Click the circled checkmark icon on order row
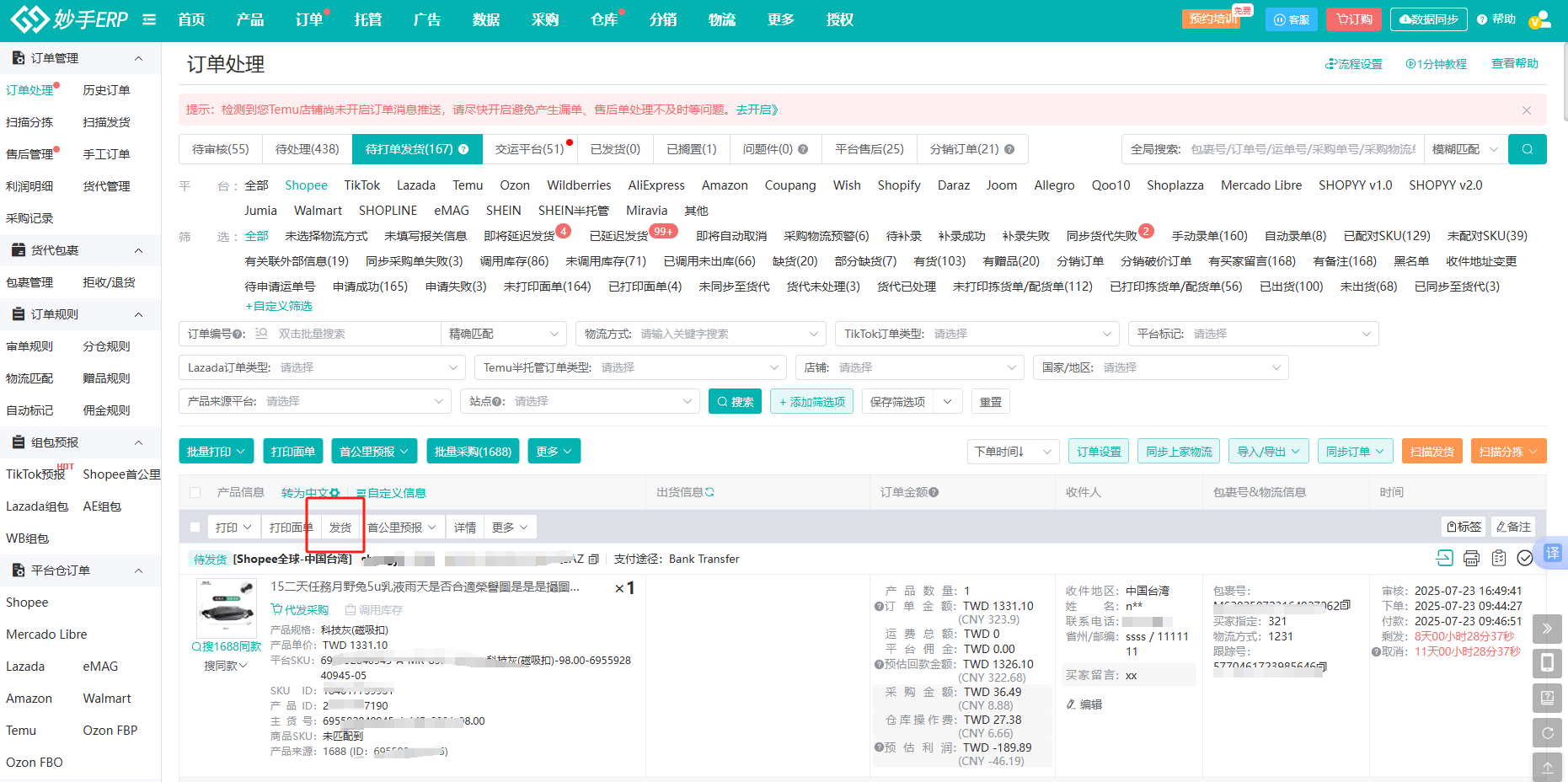 pos(1524,558)
